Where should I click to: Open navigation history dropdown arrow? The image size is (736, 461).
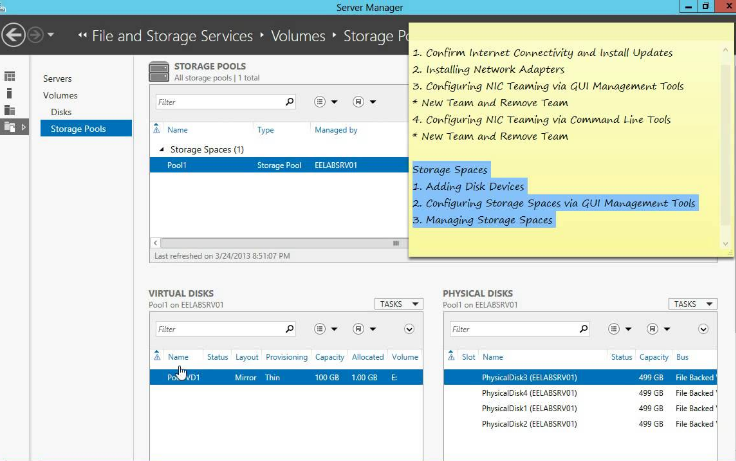point(50,35)
